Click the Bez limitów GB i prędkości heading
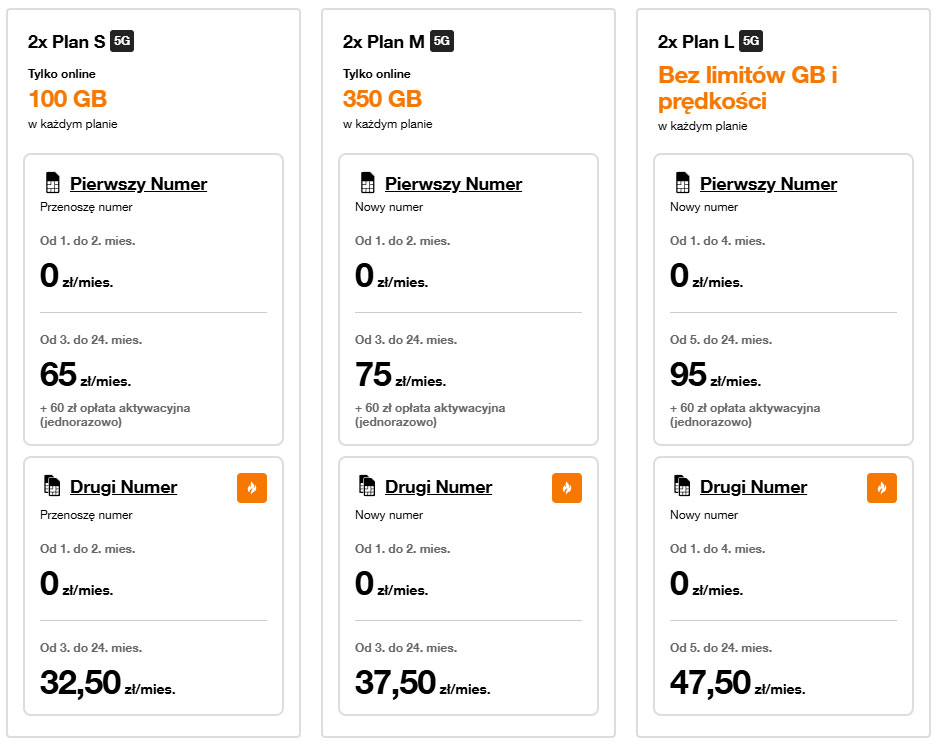This screenshot has width=937, height=746. [x=747, y=88]
